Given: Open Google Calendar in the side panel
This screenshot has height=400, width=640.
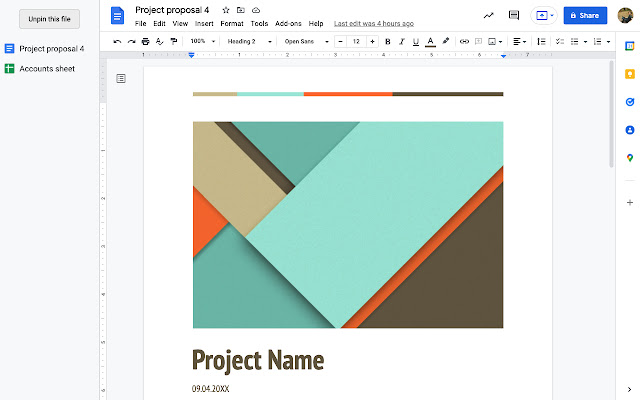Looking at the screenshot, I should click(630, 46).
